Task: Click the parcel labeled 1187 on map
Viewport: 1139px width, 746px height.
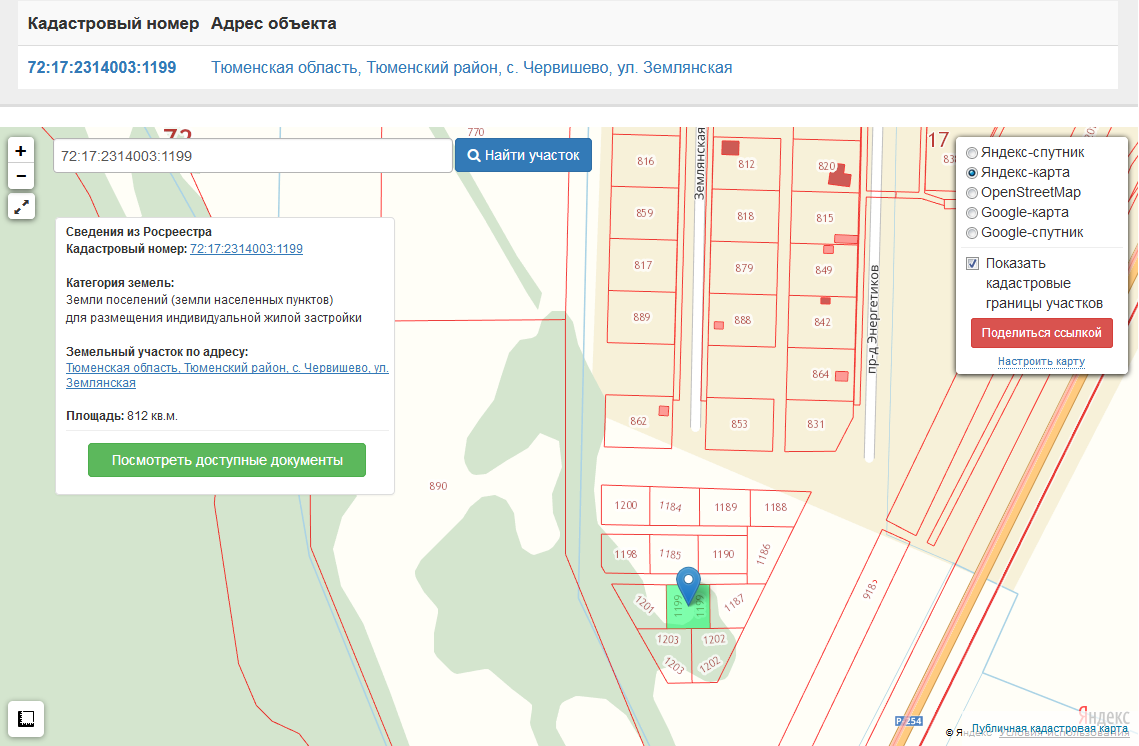Action: coord(735,602)
